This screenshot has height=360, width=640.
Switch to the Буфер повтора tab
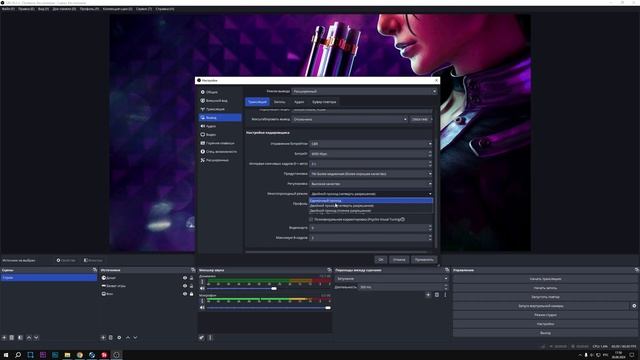click(324, 102)
